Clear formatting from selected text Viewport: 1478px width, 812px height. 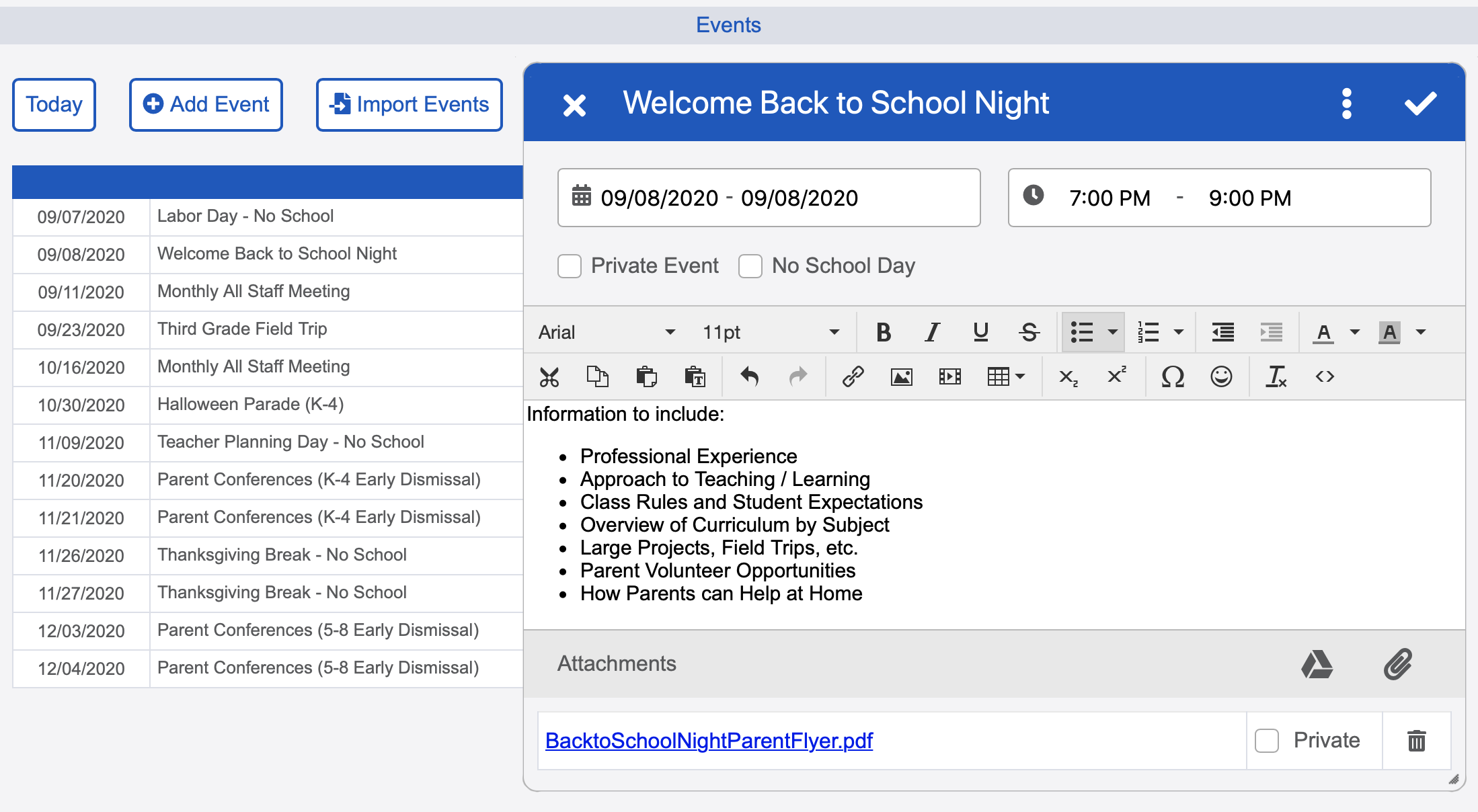[1276, 376]
